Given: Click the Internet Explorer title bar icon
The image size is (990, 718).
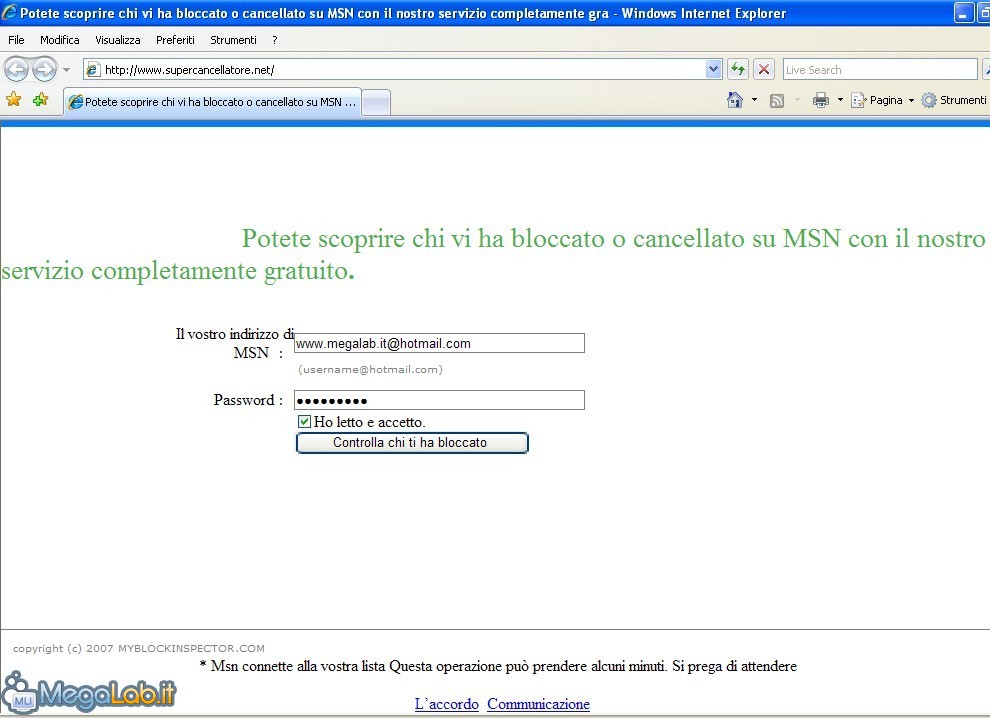Looking at the screenshot, I should click(x=9, y=12).
